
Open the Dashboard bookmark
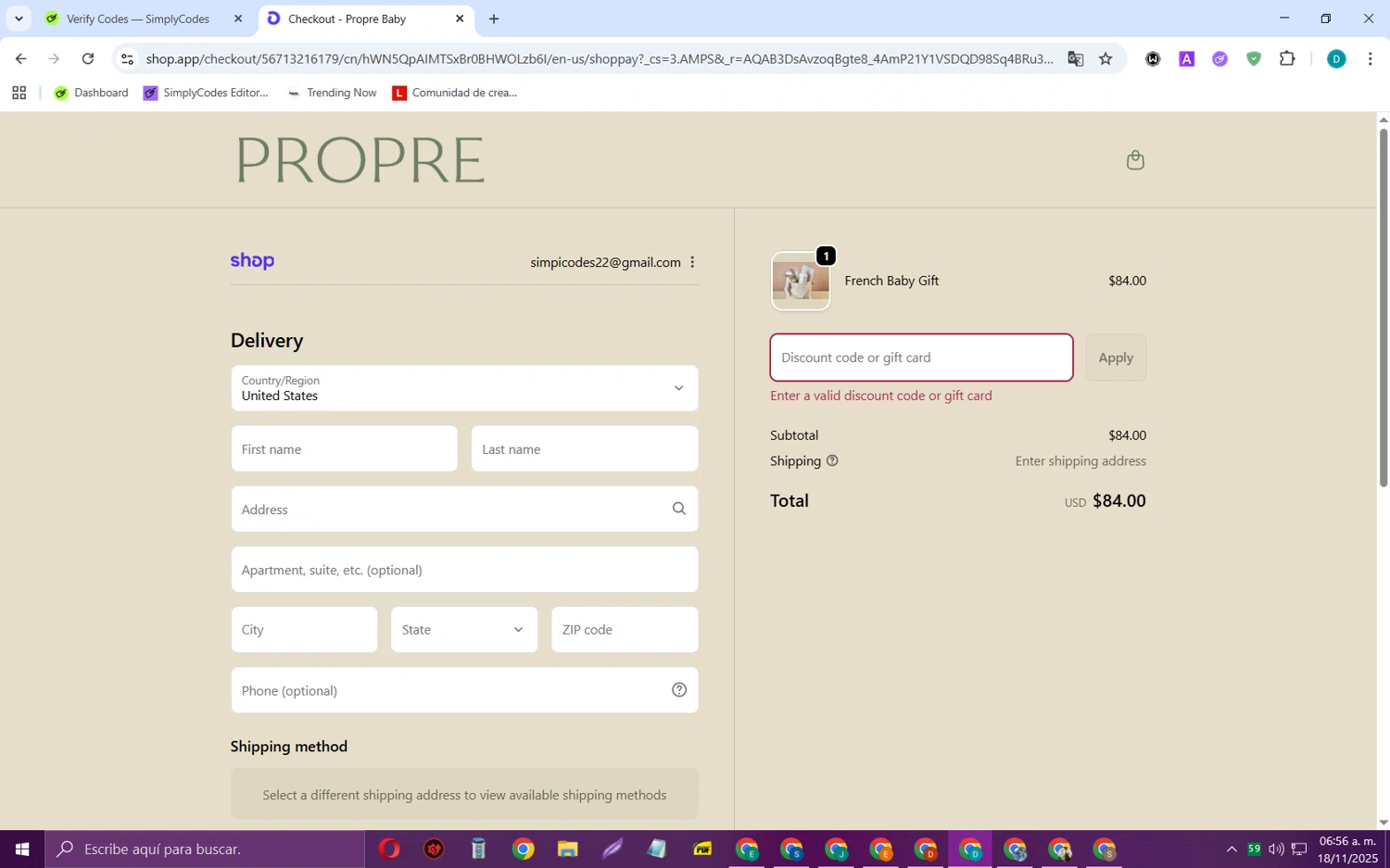coord(91,93)
